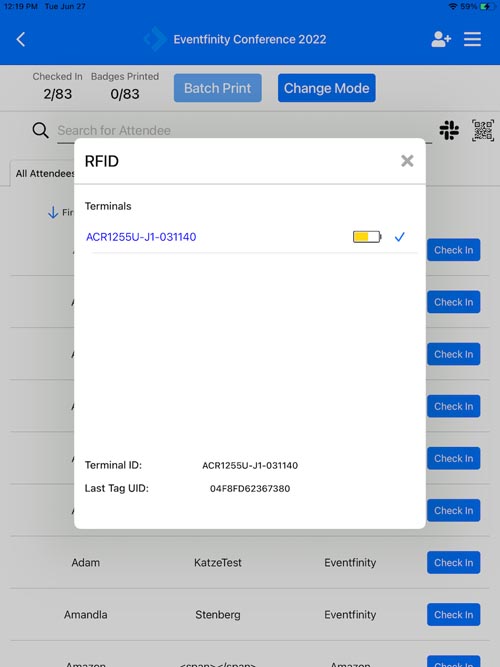This screenshot has width=500, height=667.
Task: Click the Change Mode button
Action: (326, 88)
